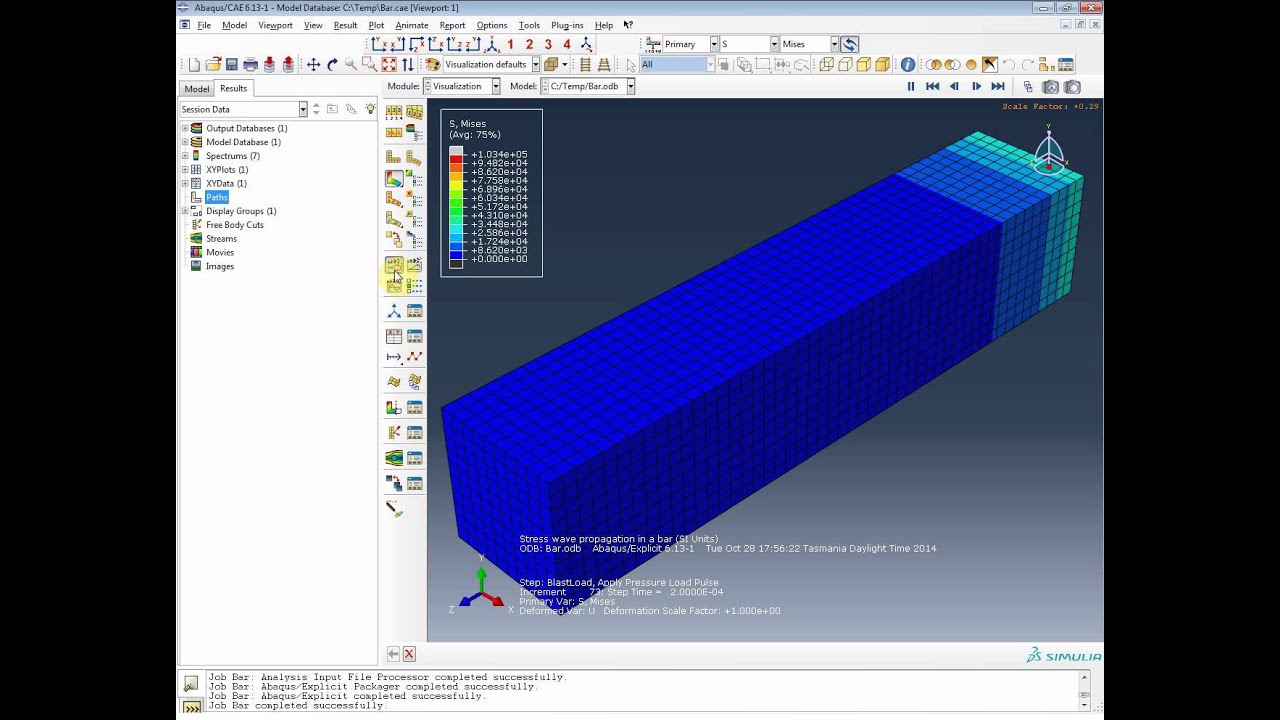Select the Box Zoom tool
Screen dimensions: 1280x720
tap(369, 65)
